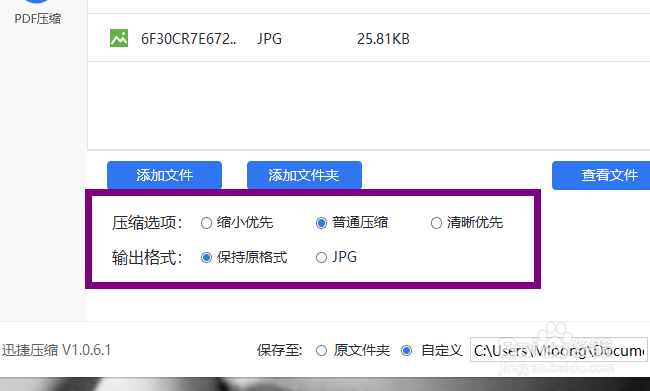Choose 保持原格式 output format
This screenshot has height=391, width=650.
[244, 257]
